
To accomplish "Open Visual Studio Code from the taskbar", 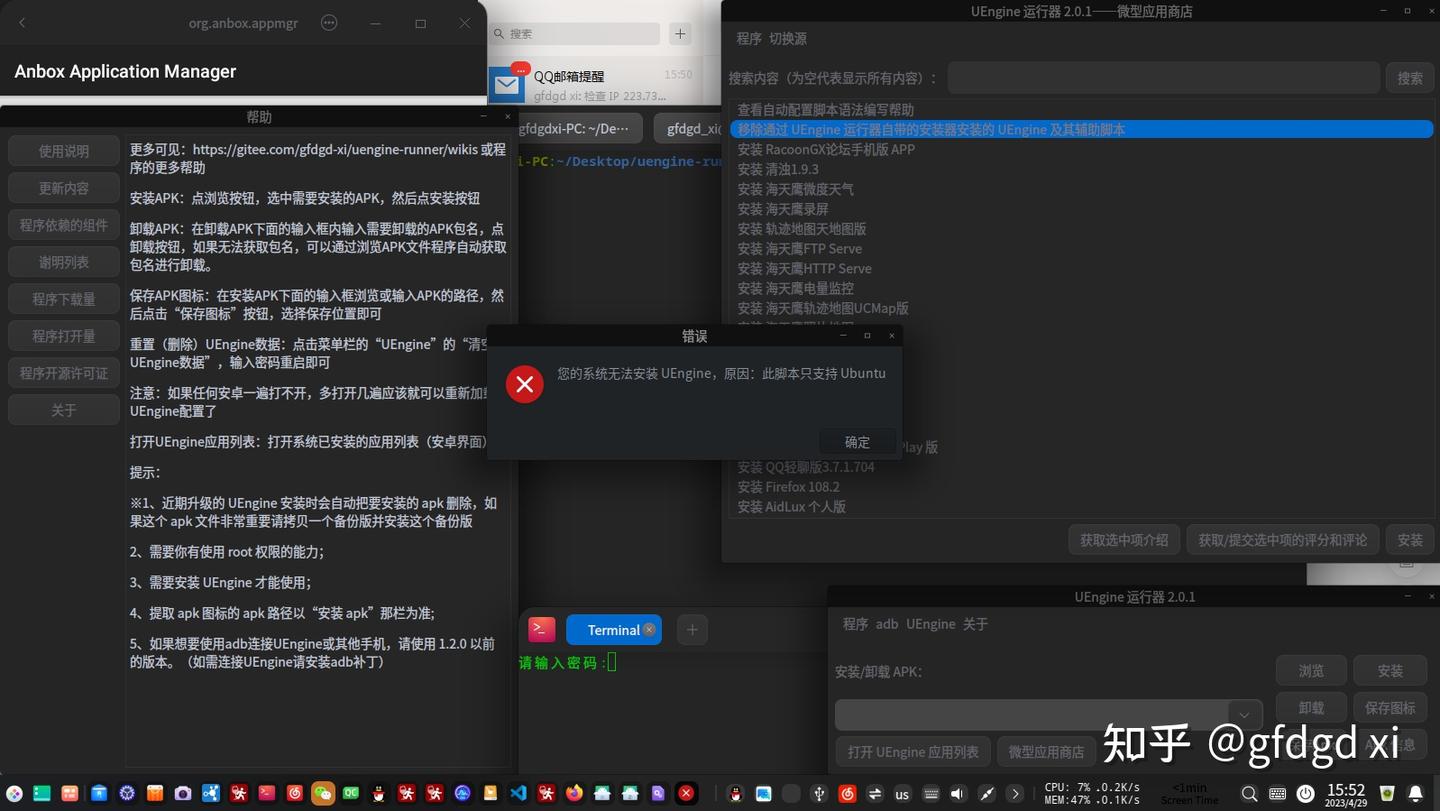I will [x=518, y=793].
